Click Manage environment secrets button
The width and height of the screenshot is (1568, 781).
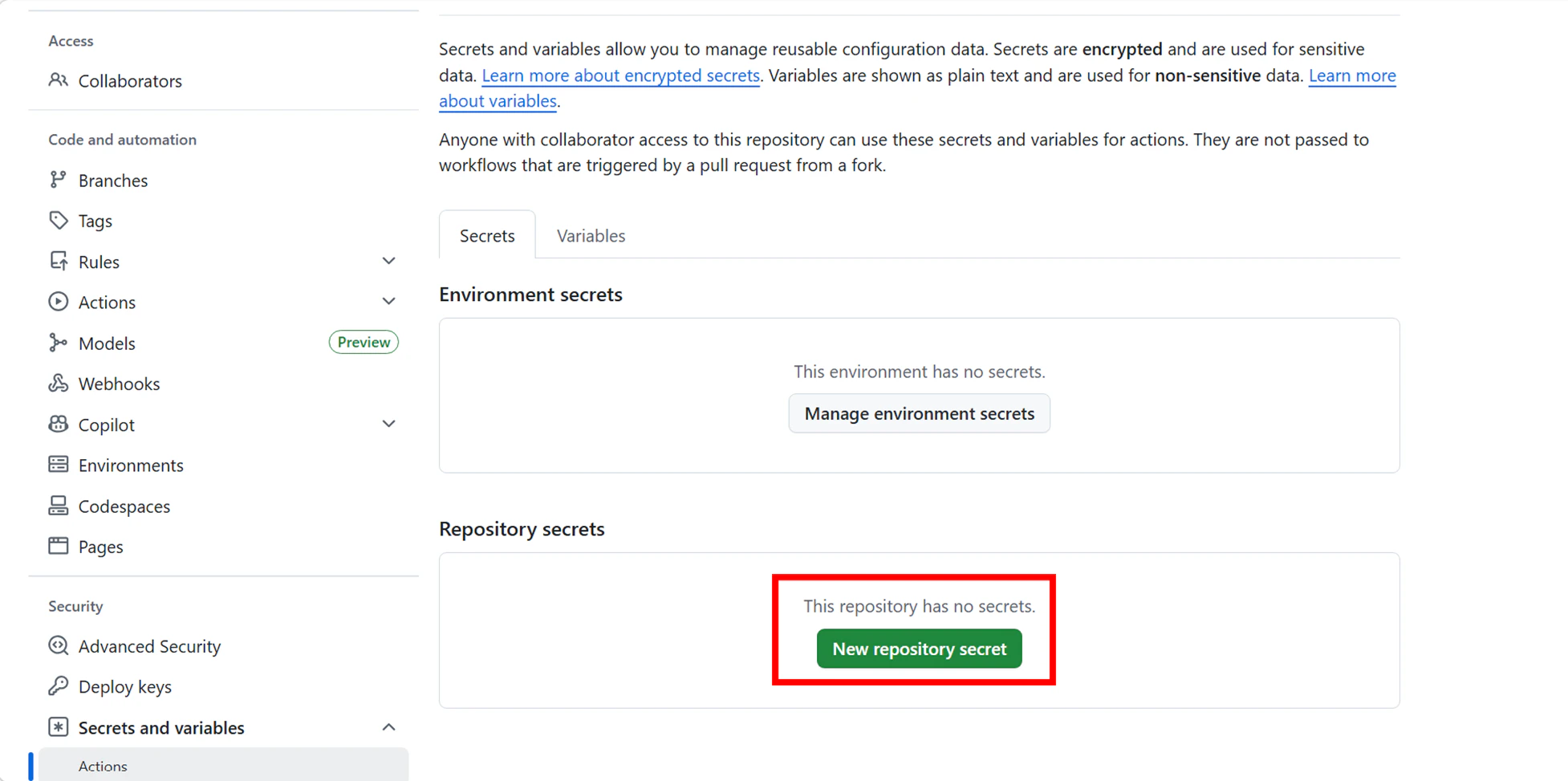pyautogui.click(x=919, y=413)
